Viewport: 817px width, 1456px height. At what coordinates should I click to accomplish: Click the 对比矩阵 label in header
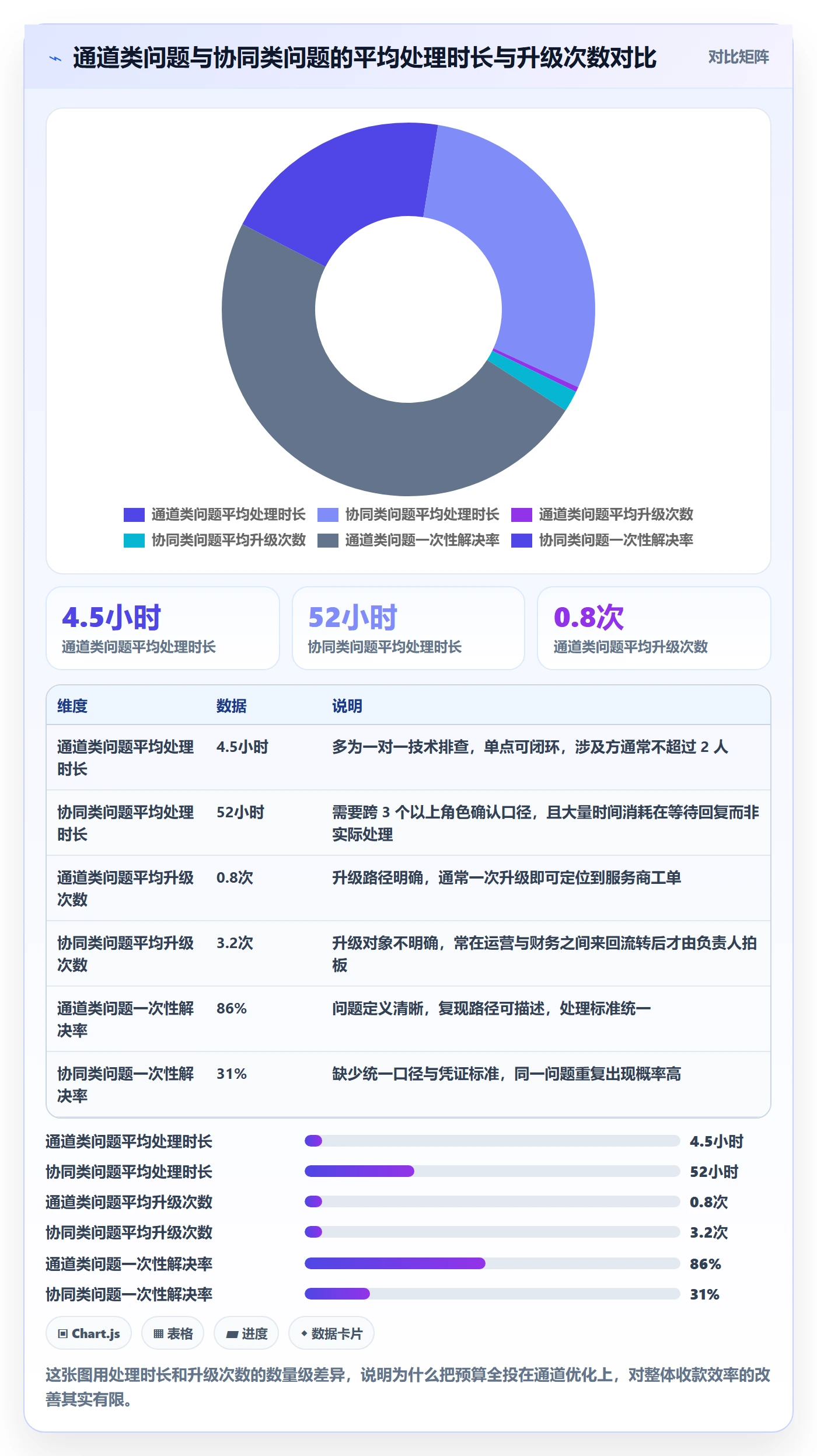click(738, 57)
